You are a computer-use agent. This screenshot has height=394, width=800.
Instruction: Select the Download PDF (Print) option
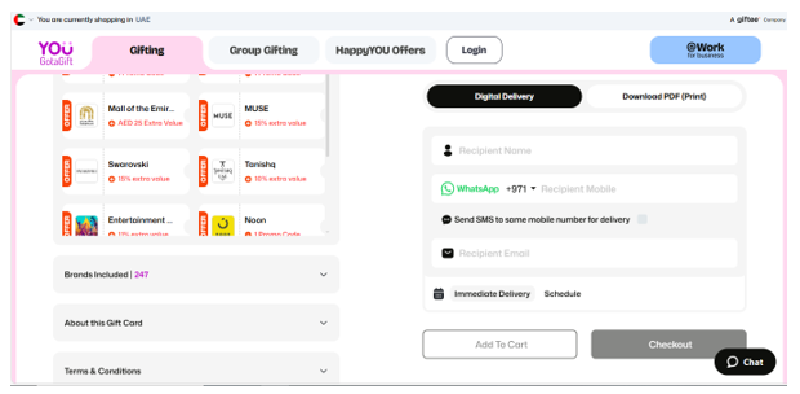[664, 96]
